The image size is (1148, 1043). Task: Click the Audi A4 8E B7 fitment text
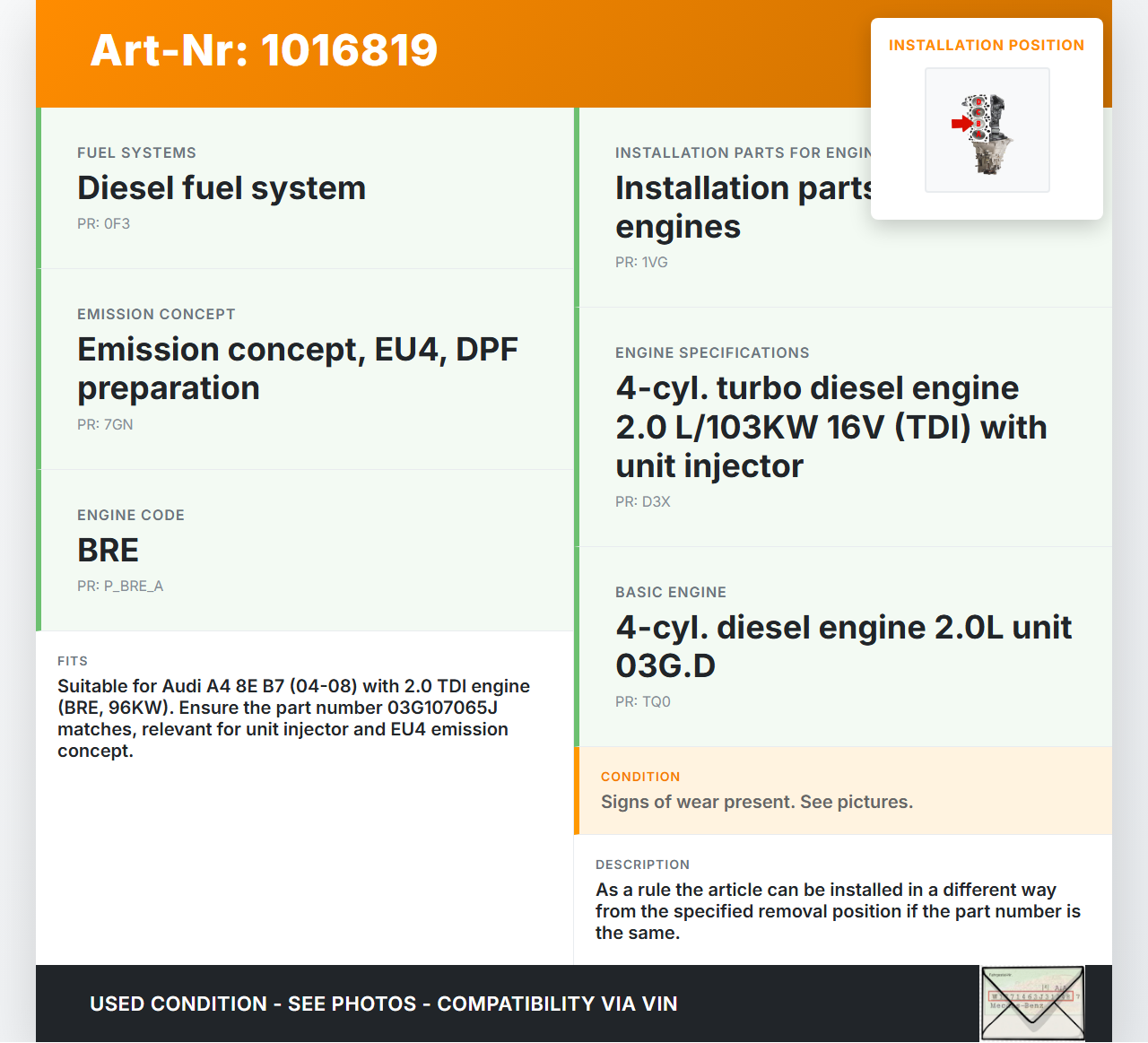point(294,719)
